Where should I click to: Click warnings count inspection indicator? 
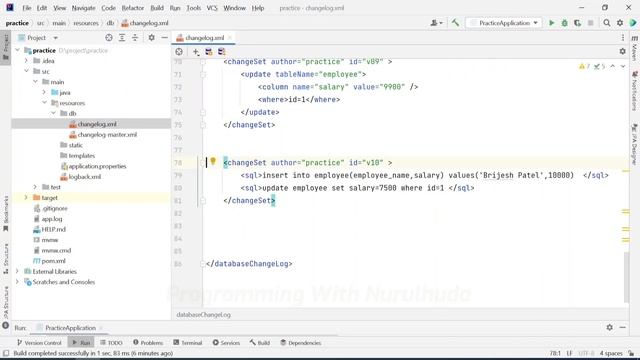coord(584,66)
